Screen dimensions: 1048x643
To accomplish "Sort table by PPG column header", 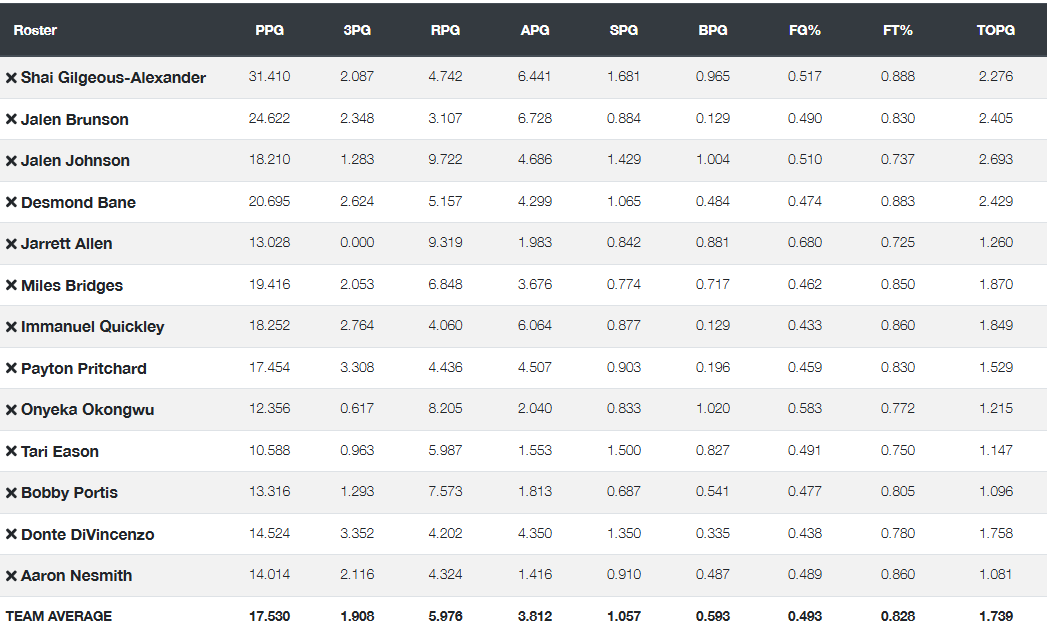I will (269, 30).
